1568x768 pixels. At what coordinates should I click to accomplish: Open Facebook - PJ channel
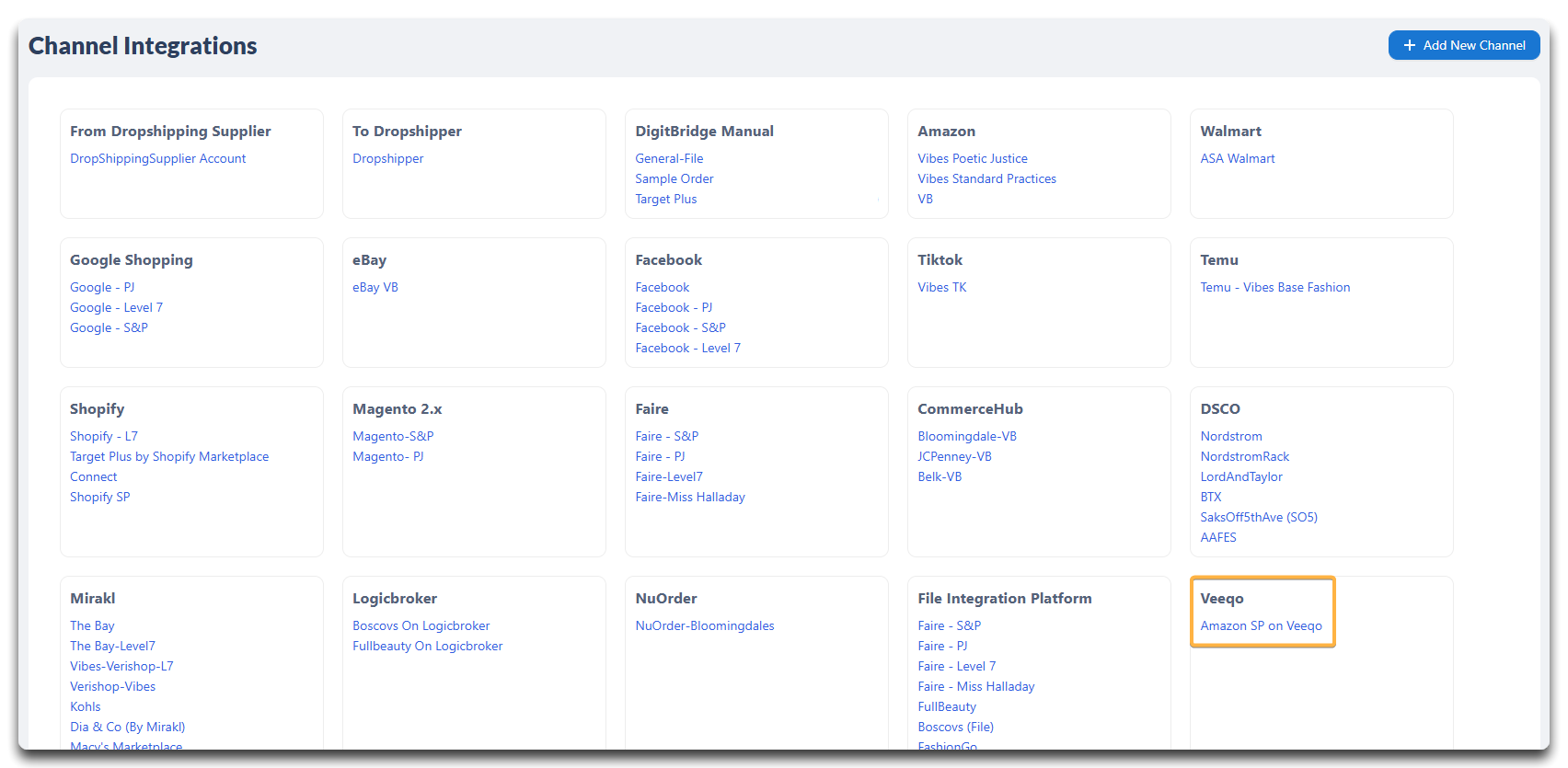[x=674, y=307]
